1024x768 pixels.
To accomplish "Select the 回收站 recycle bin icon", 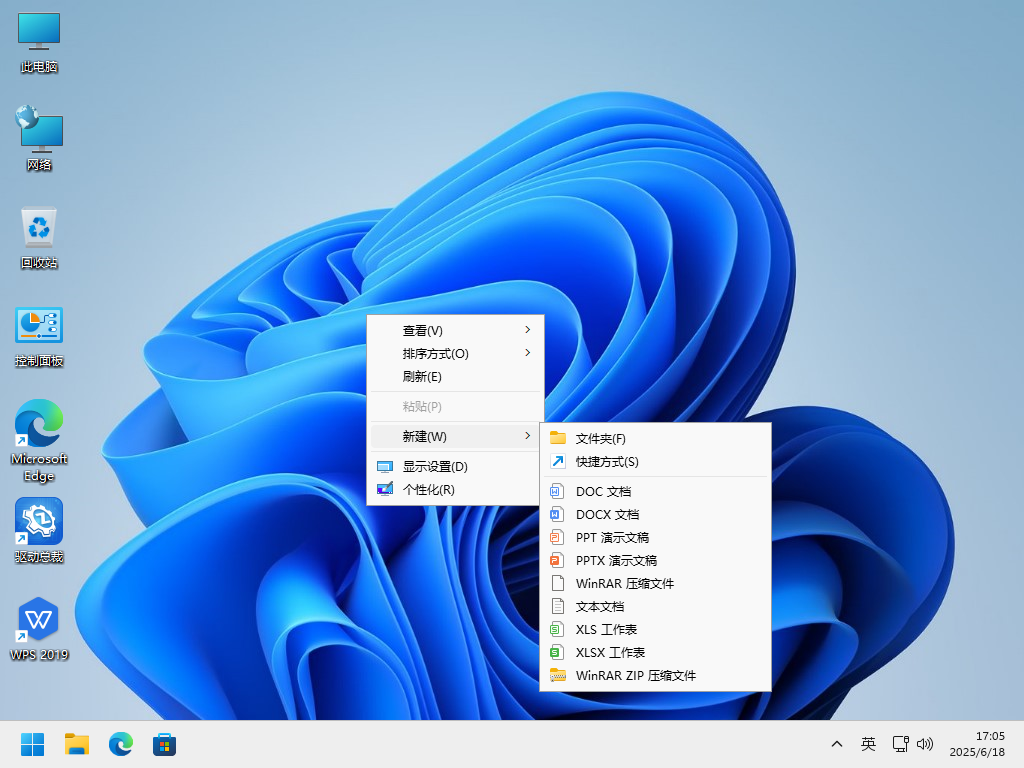I will (x=39, y=229).
